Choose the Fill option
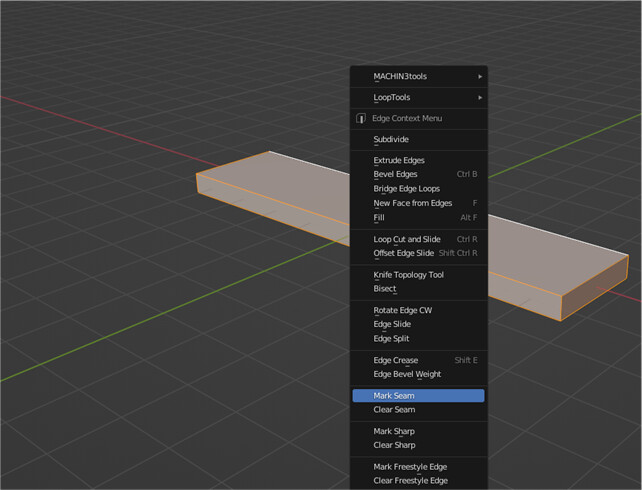 (418, 217)
